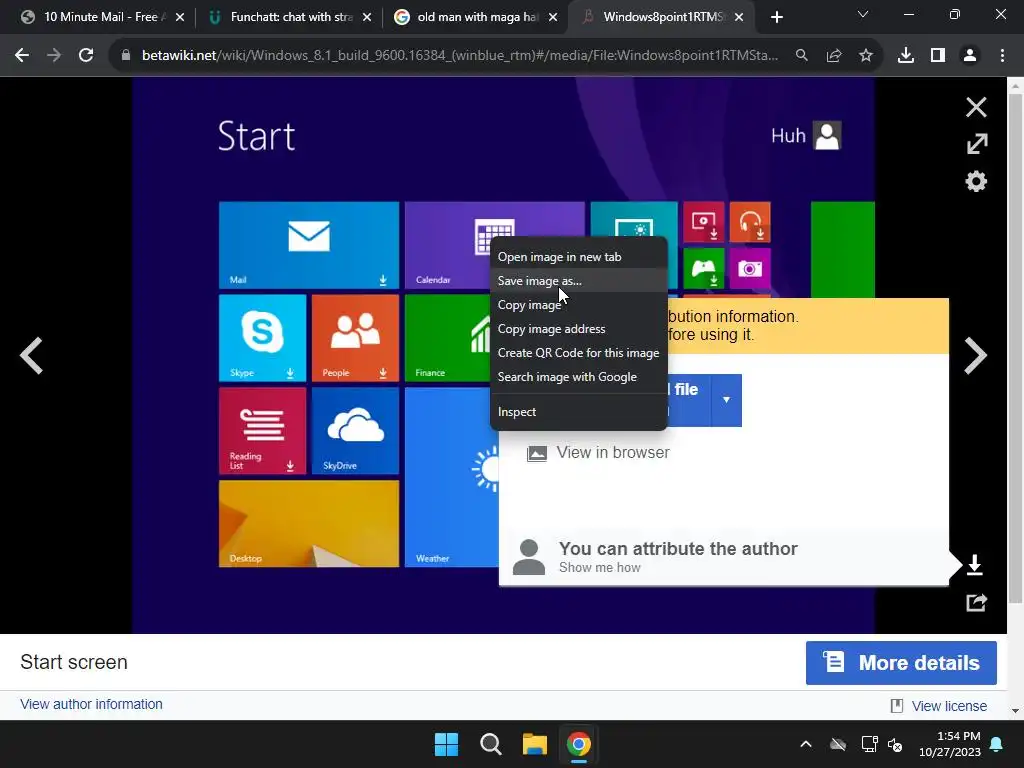Select Copy image address
This screenshot has width=1024, height=768.
point(579,329)
